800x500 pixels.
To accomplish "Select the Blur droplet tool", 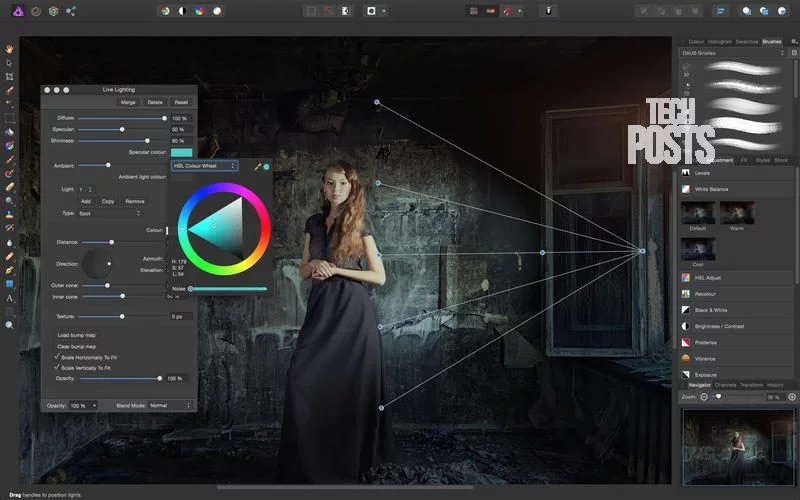I will 9,243.
